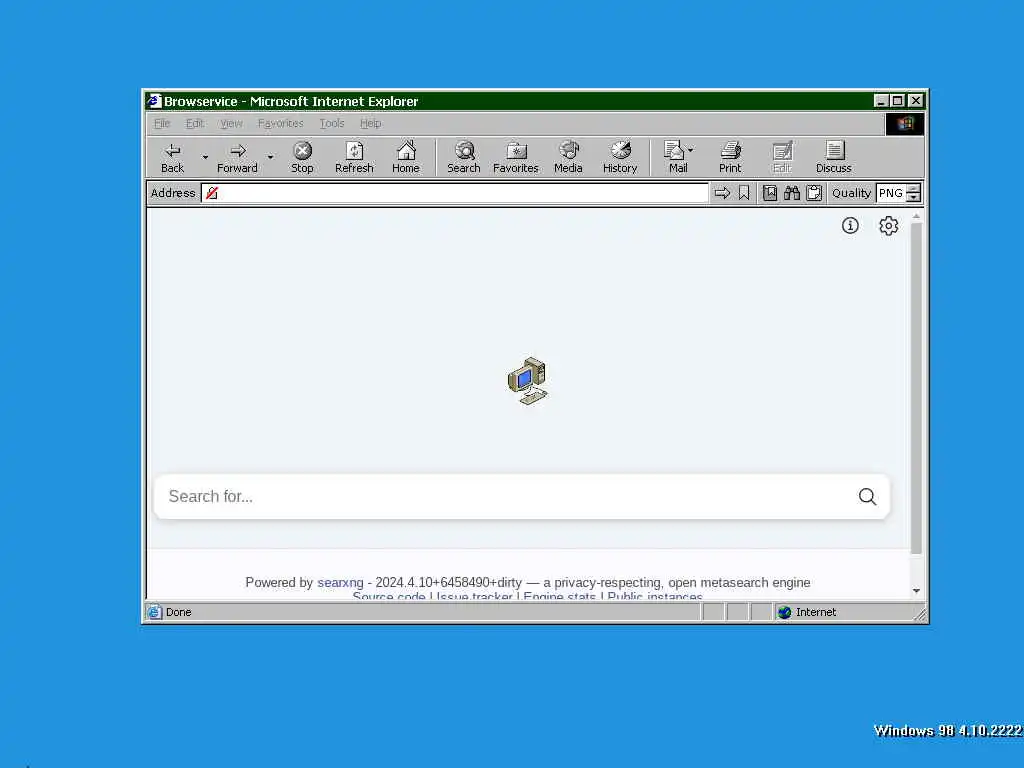The width and height of the screenshot is (1024, 768).
Task: Minimize the Browservice Internet Explorer window
Action: 882,101
